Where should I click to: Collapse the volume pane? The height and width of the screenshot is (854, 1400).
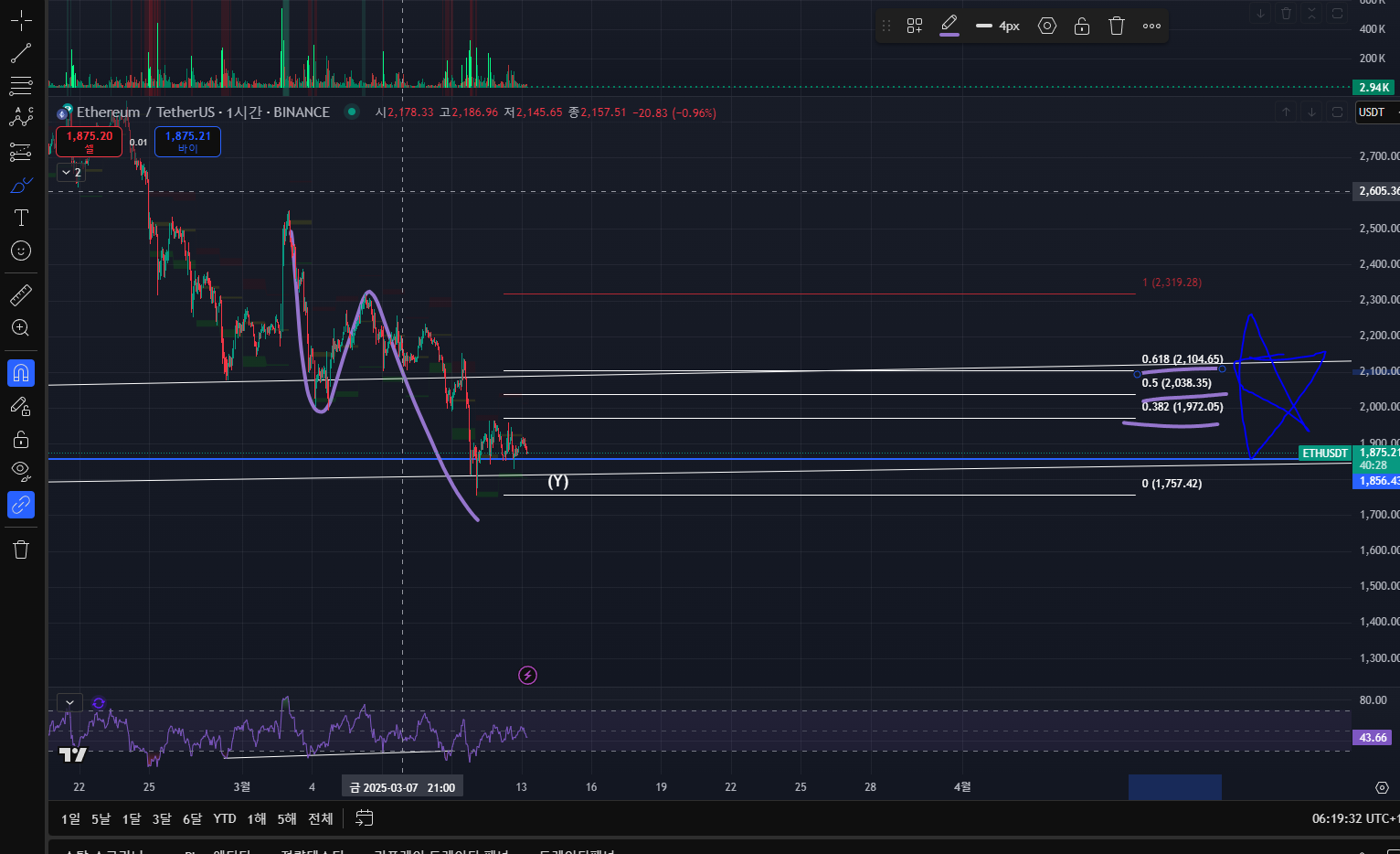(1312, 13)
